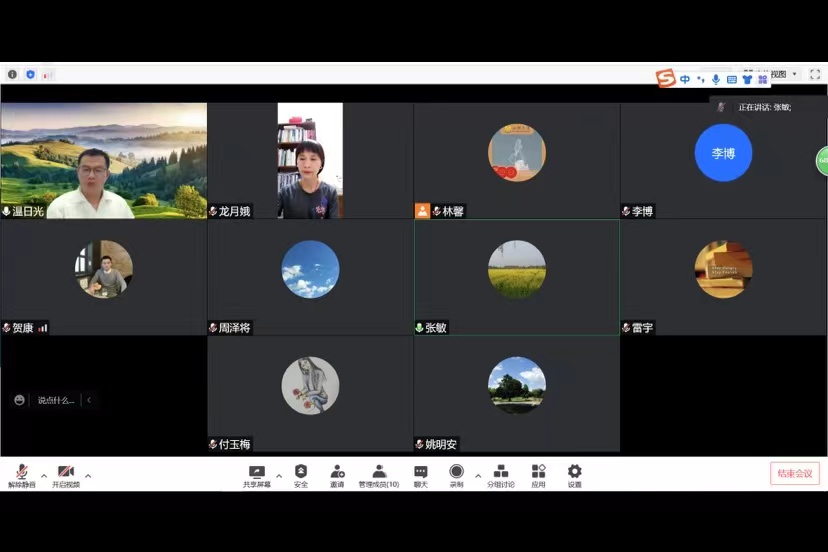Viewport: 828px width, 552px height.
Task: Open the 聊天 chat panel
Action: (x=421, y=474)
